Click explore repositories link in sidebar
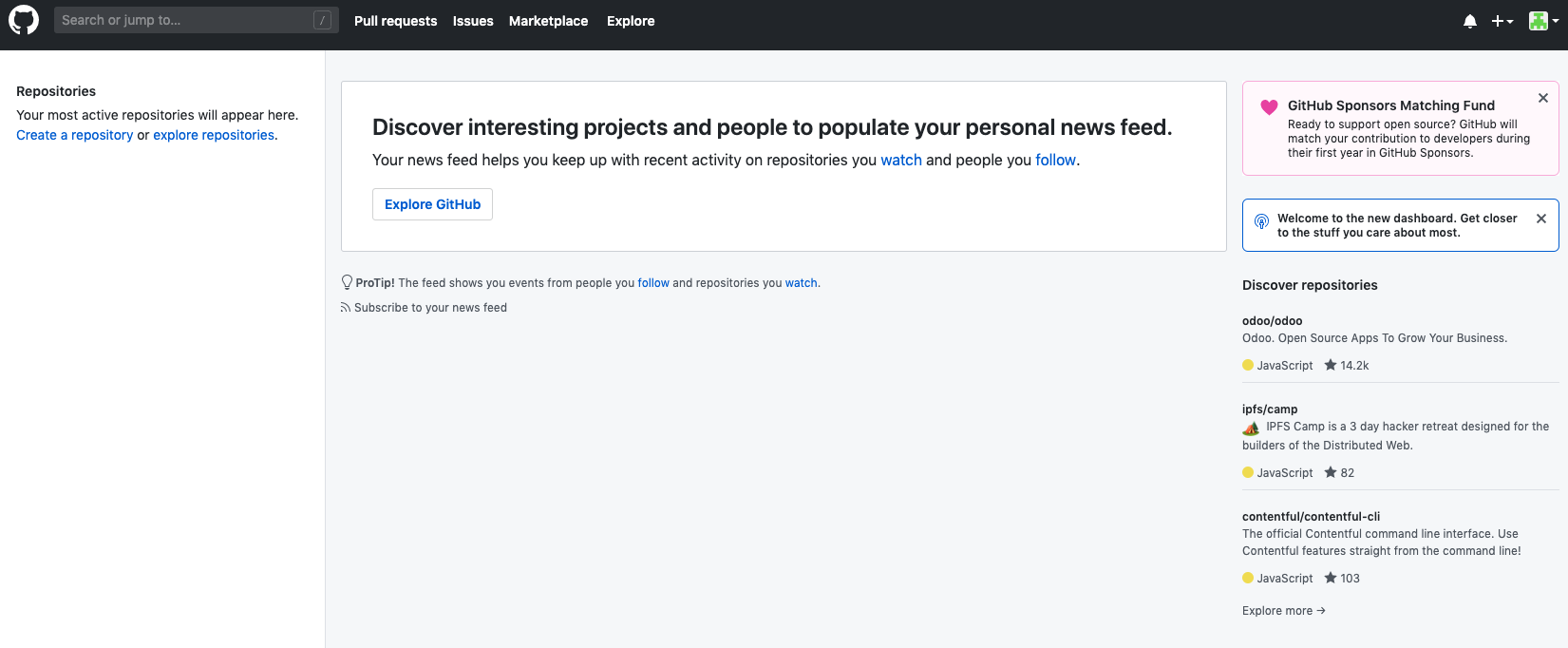The image size is (1568, 648). 214,135
